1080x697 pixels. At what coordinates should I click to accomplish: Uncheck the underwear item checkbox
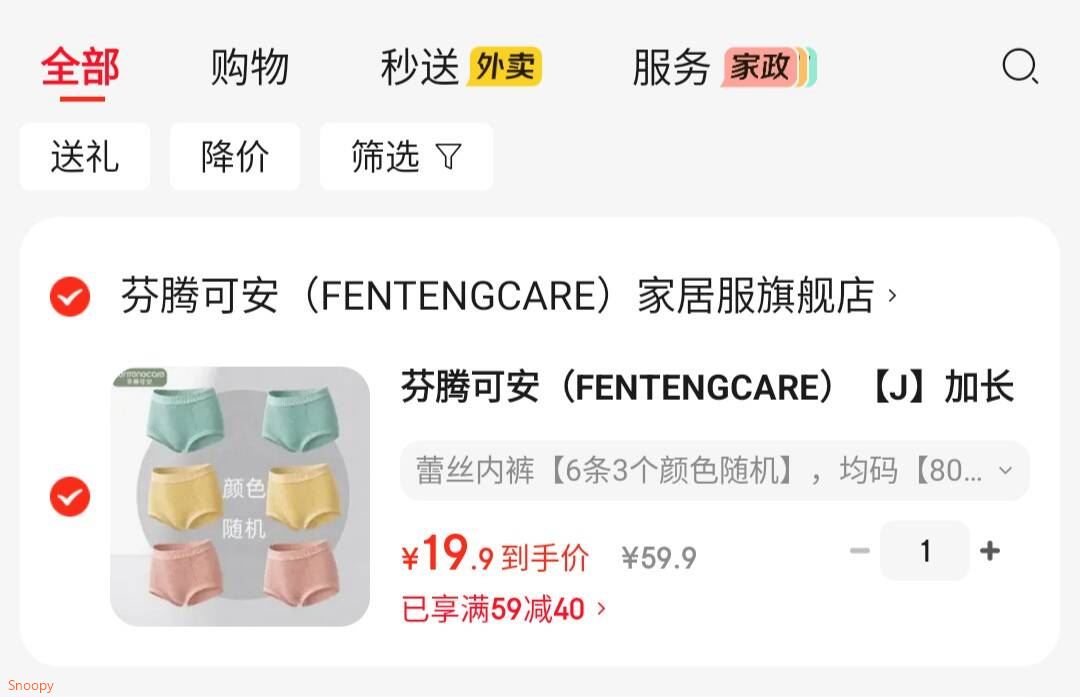tap(70, 496)
